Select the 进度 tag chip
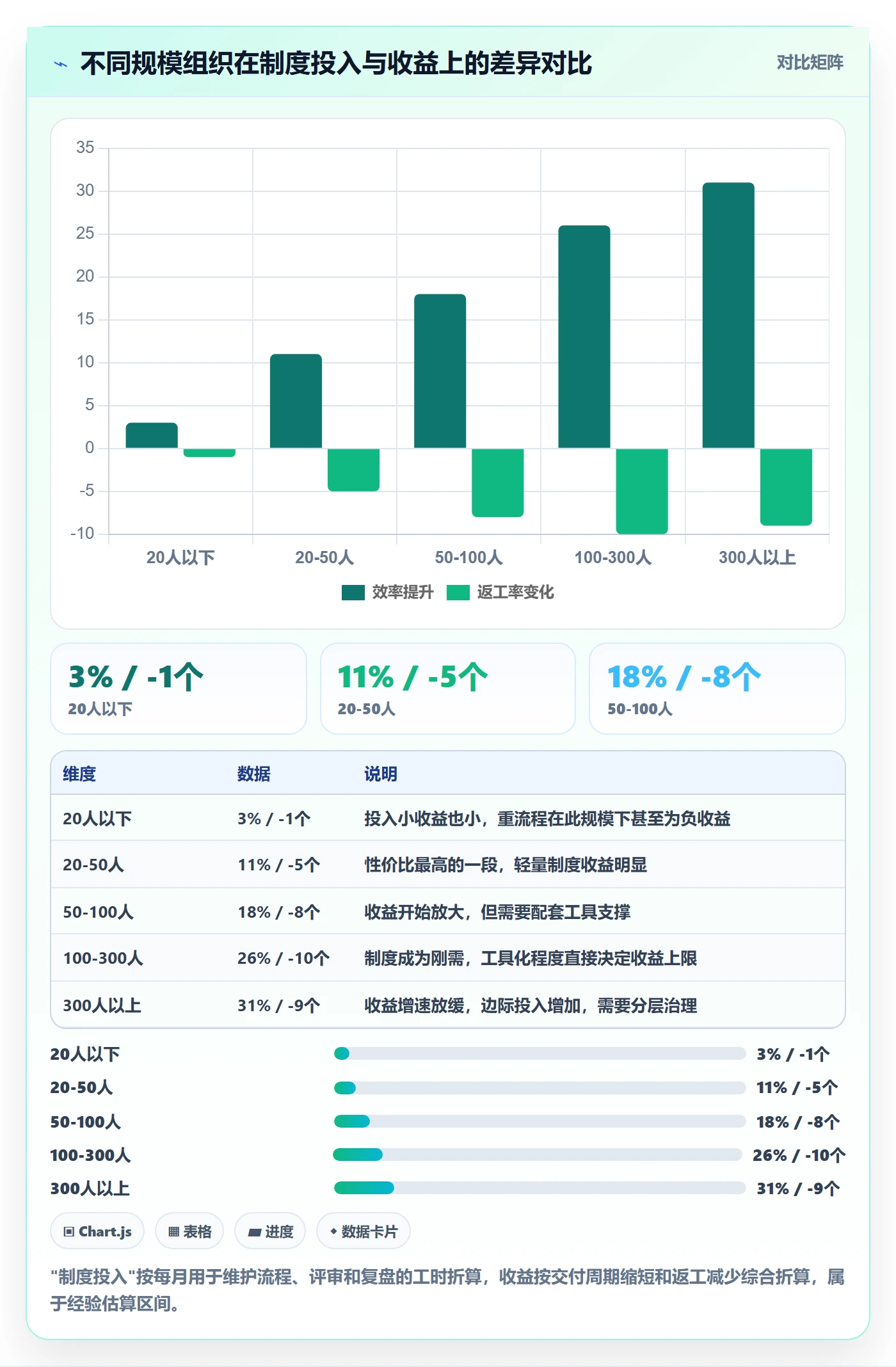This screenshot has width=896, height=1367. 270,1231
